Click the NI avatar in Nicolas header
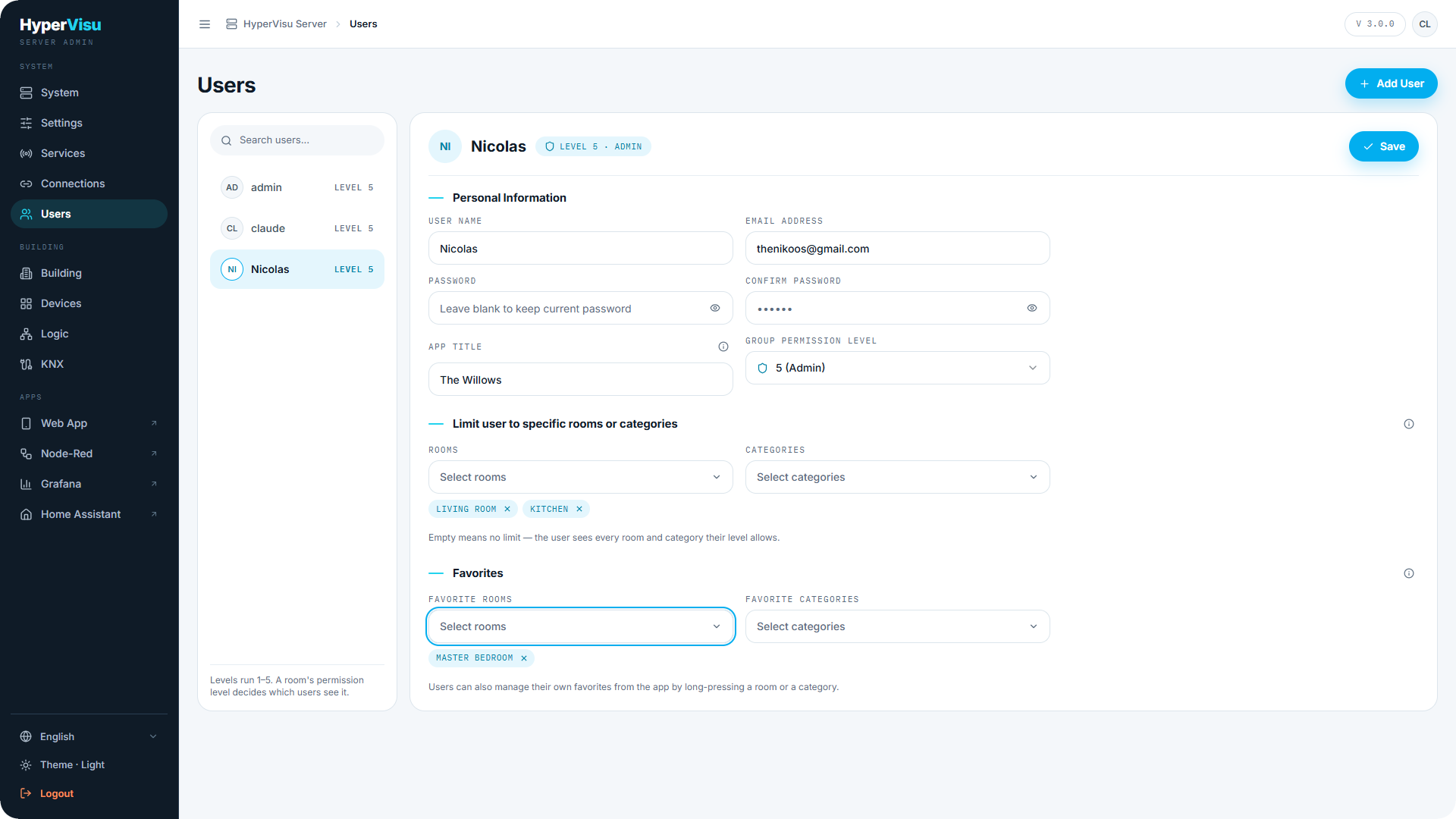 pyautogui.click(x=445, y=146)
